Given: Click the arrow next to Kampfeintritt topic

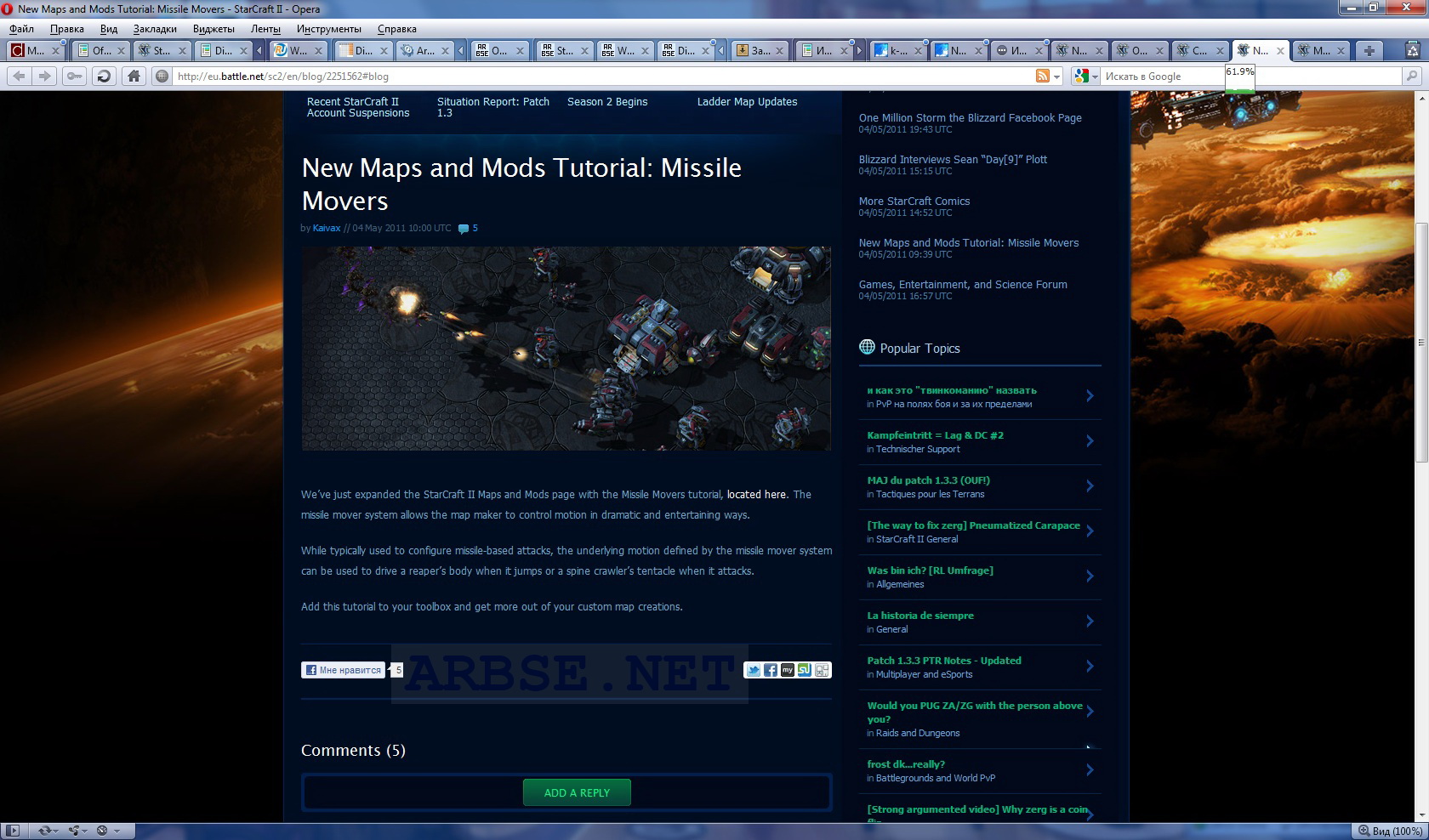Looking at the screenshot, I should [1090, 440].
